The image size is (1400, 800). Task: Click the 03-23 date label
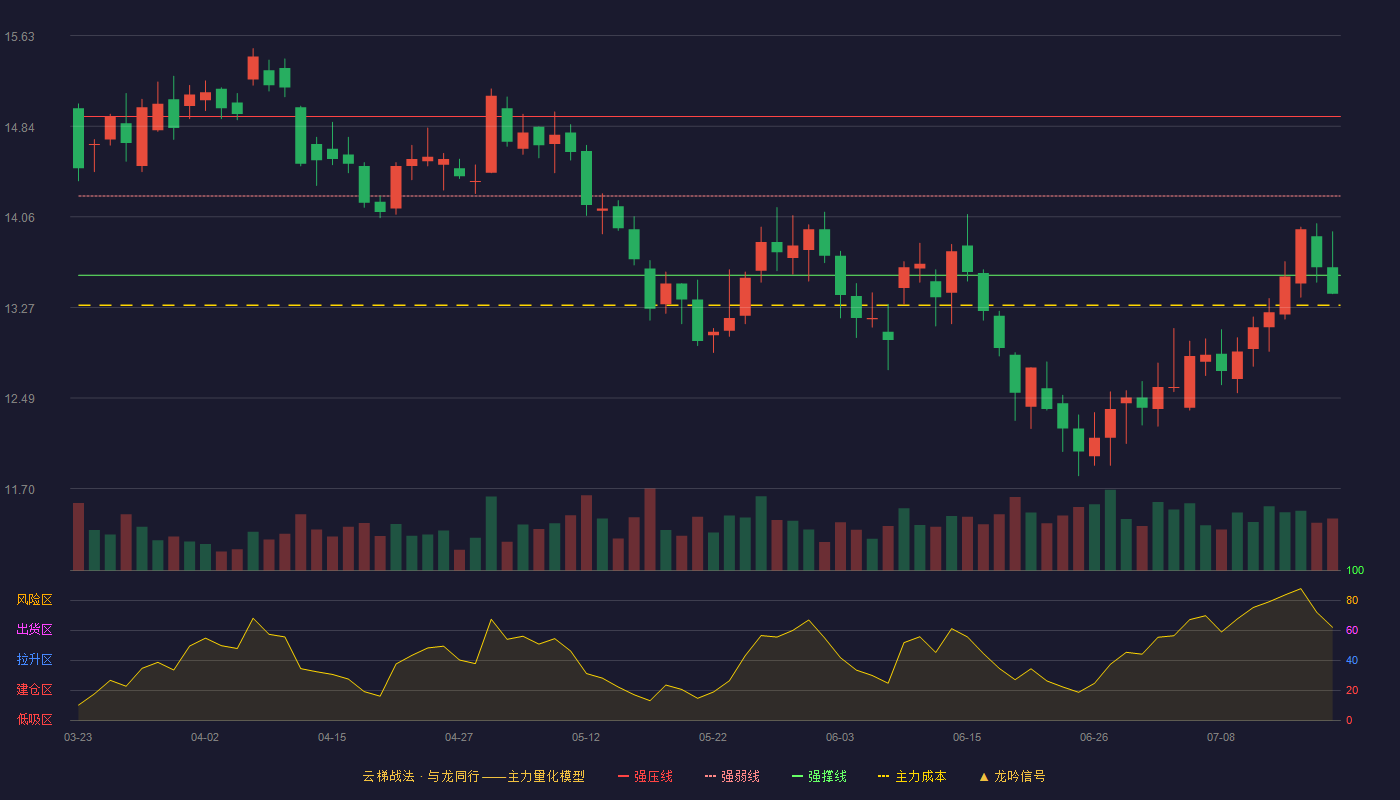[x=78, y=737]
